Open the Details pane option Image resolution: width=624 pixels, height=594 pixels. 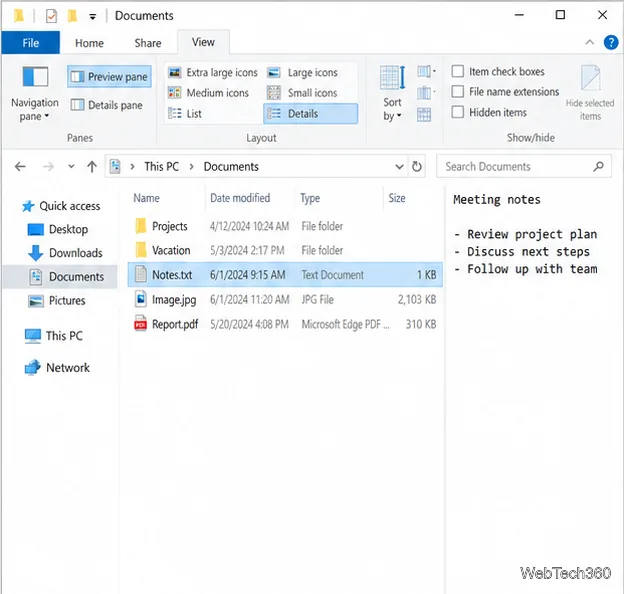pos(107,105)
